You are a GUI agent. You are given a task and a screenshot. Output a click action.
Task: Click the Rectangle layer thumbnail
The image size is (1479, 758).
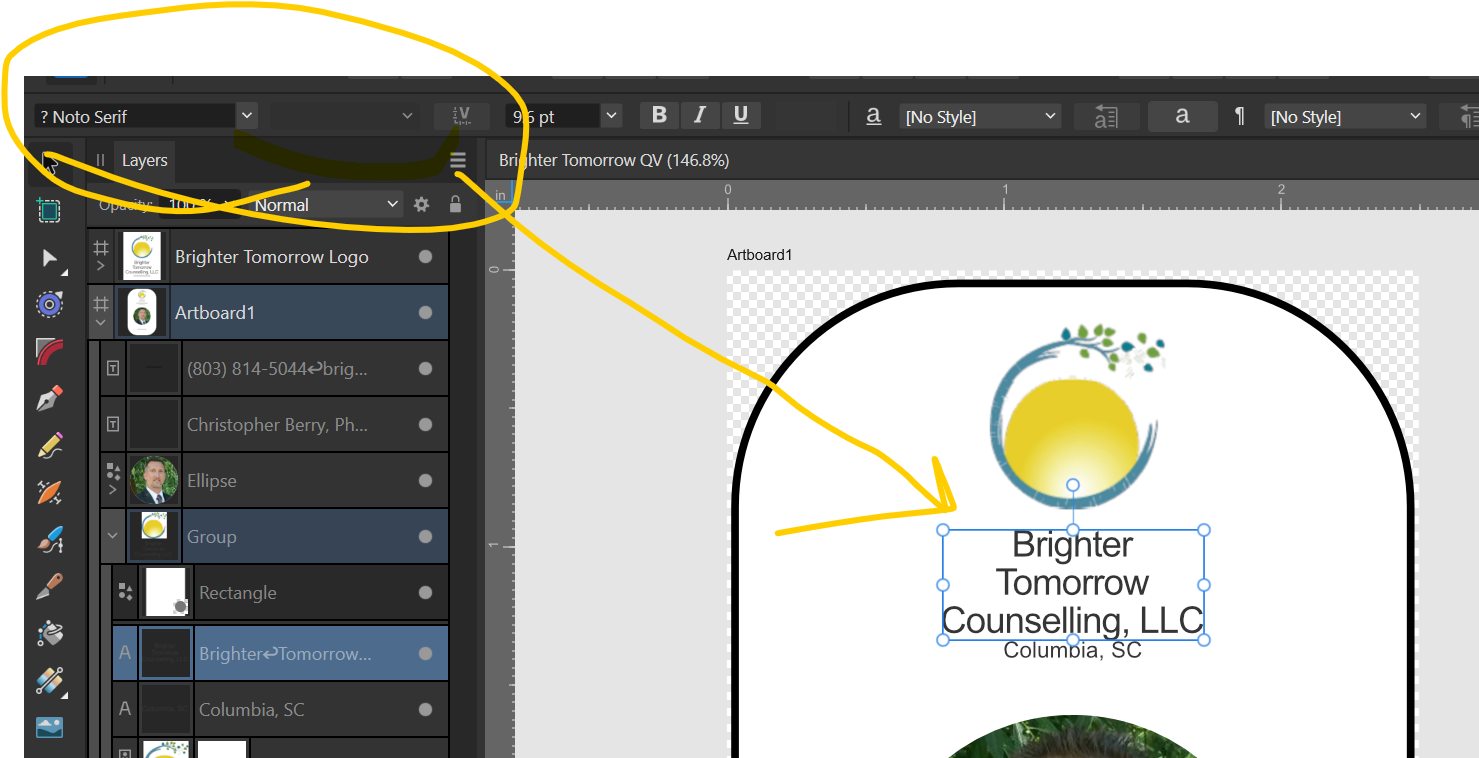(x=166, y=593)
